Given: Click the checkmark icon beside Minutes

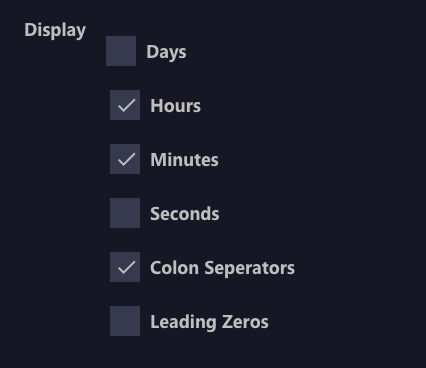Looking at the screenshot, I should (x=127, y=160).
